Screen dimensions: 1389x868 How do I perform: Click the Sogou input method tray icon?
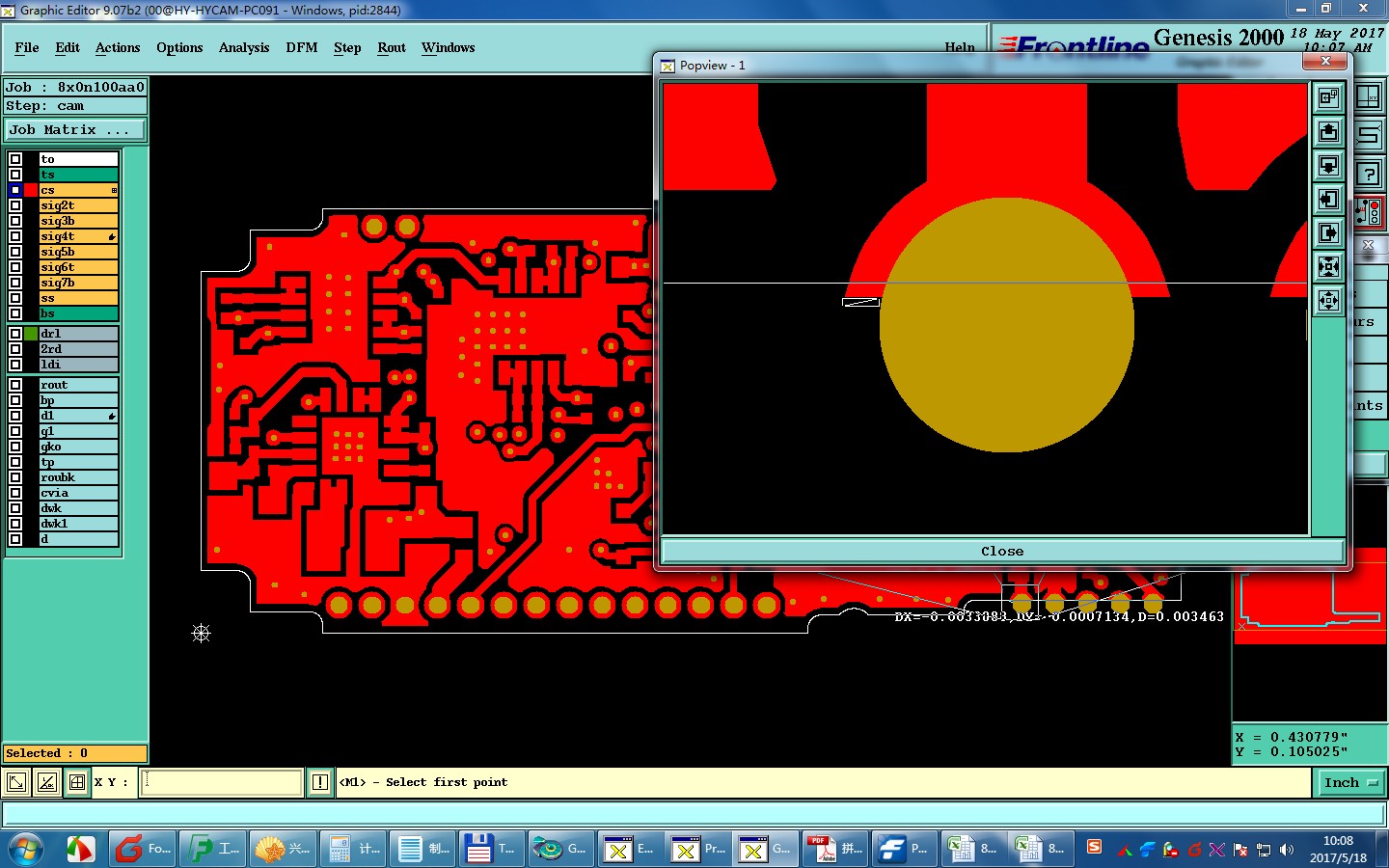pos(1094,847)
